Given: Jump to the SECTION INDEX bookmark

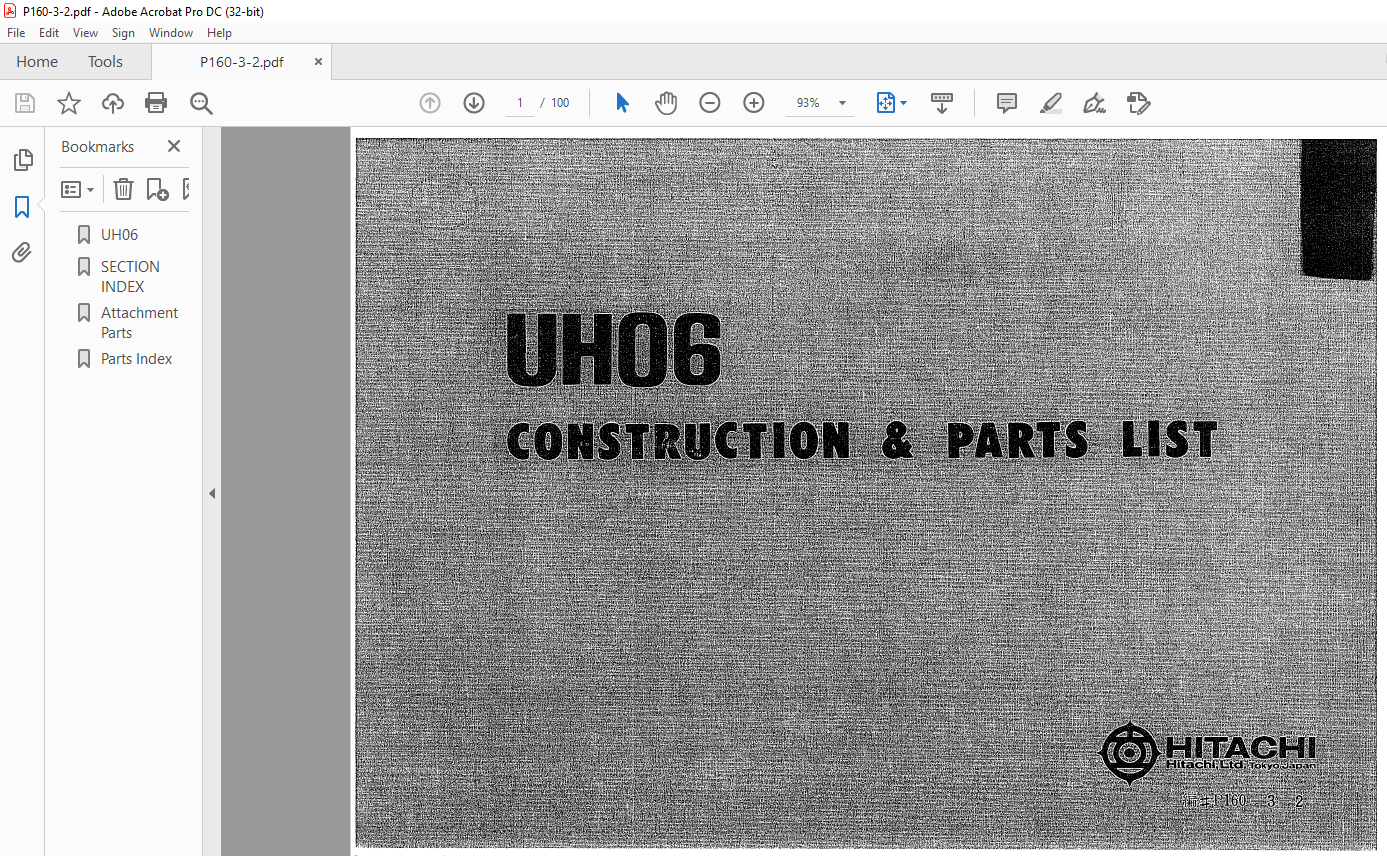Looking at the screenshot, I should pos(130,276).
